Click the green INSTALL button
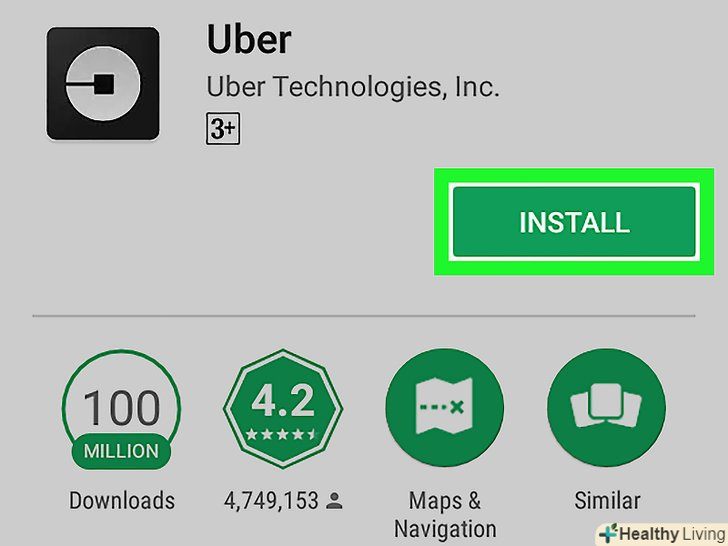Image resolution: width=728 pixels, height=546 pixels. [x=574, y=222]
